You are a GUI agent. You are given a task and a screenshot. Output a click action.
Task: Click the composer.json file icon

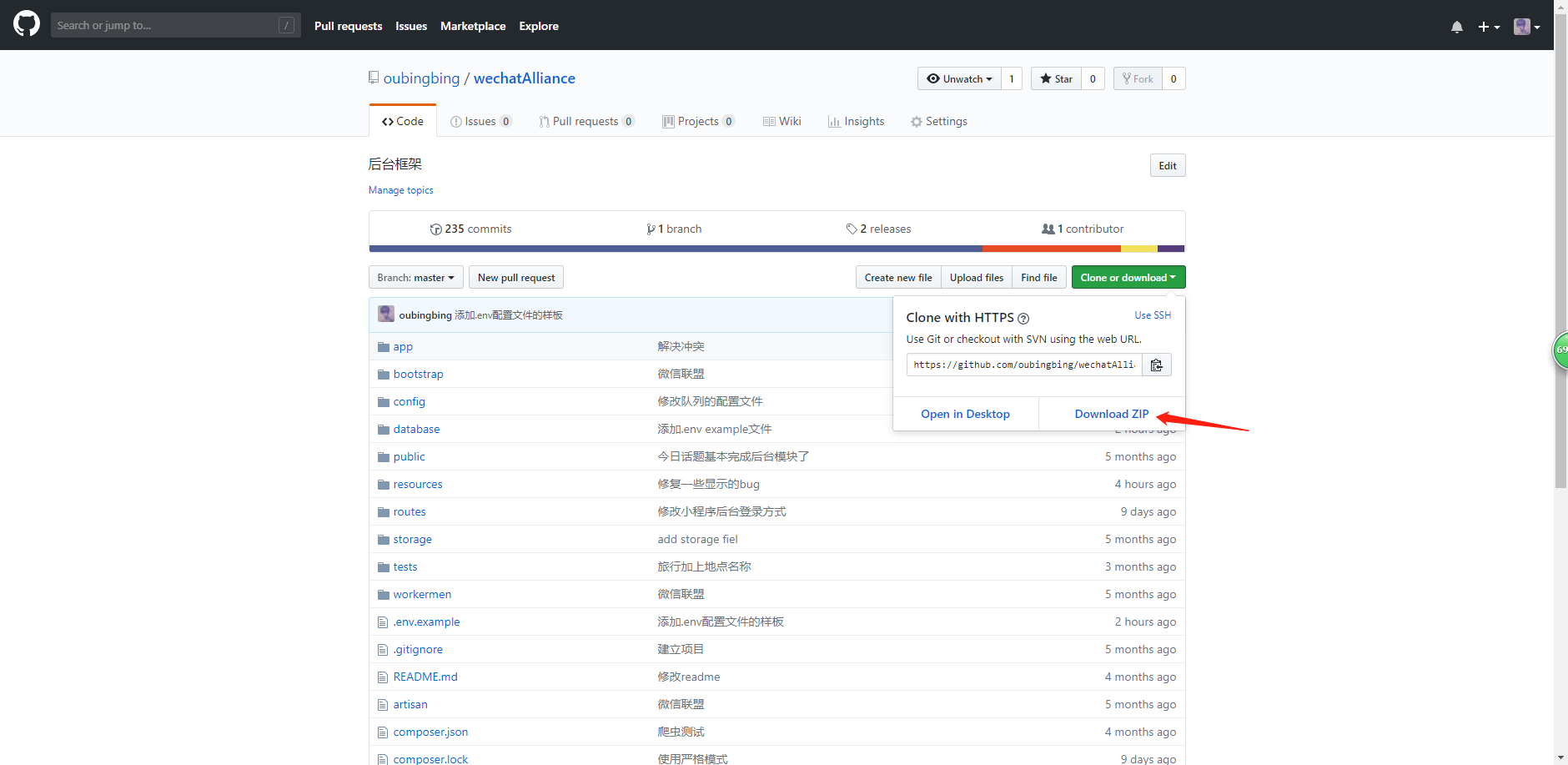coord(383,732)
